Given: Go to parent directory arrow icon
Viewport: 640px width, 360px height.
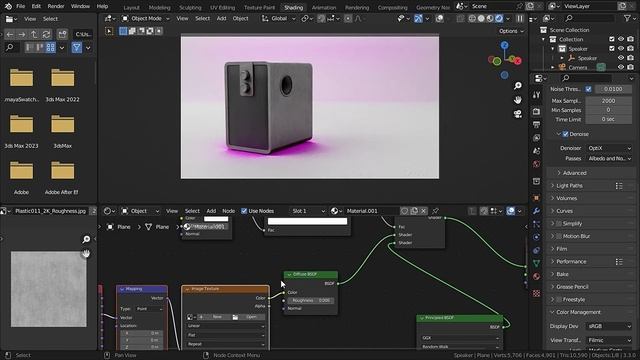Looking at the screenshot, I should click(34, 34).
